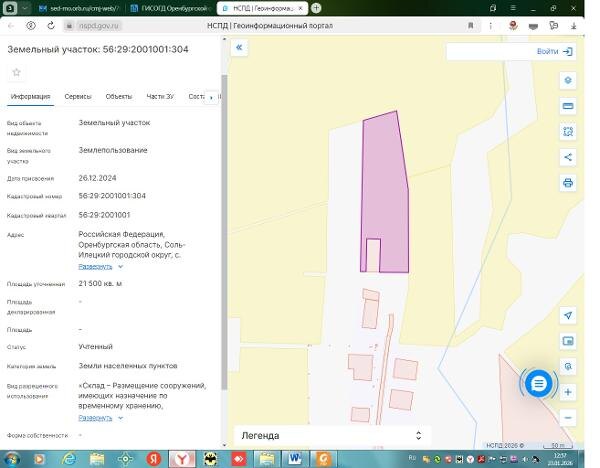Select date value 26.12.2024
This screenshot has height=468, width=600.
(97, 178)
